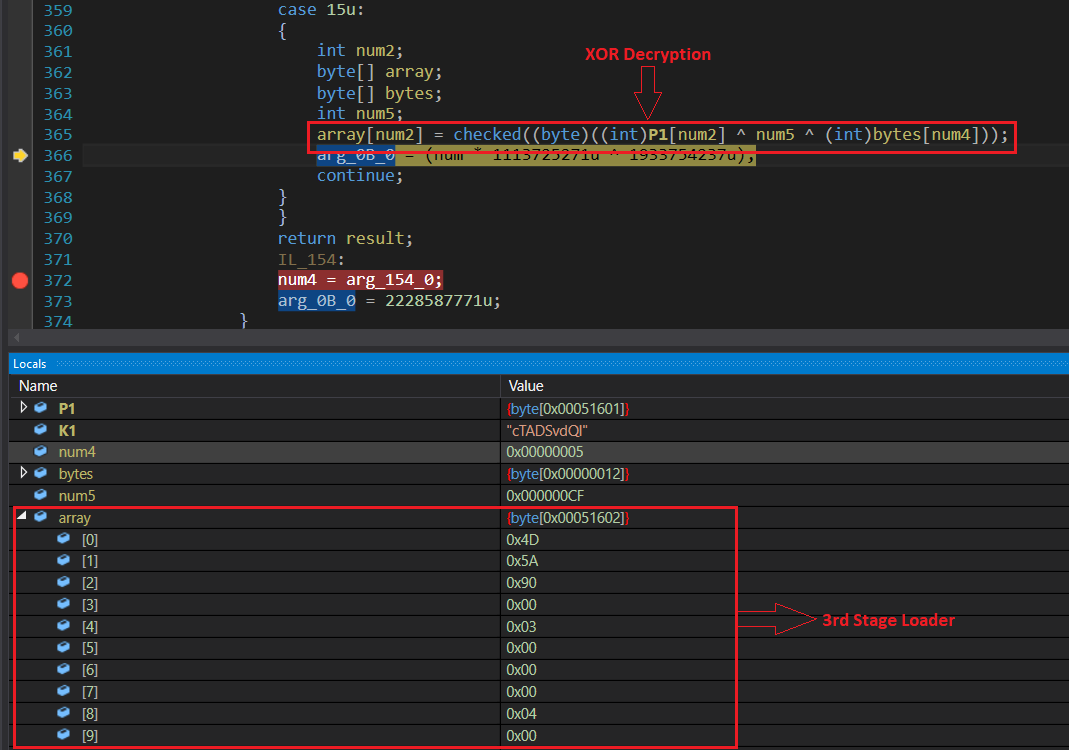
Task: Click the Name column header
Action: point(38,386)
